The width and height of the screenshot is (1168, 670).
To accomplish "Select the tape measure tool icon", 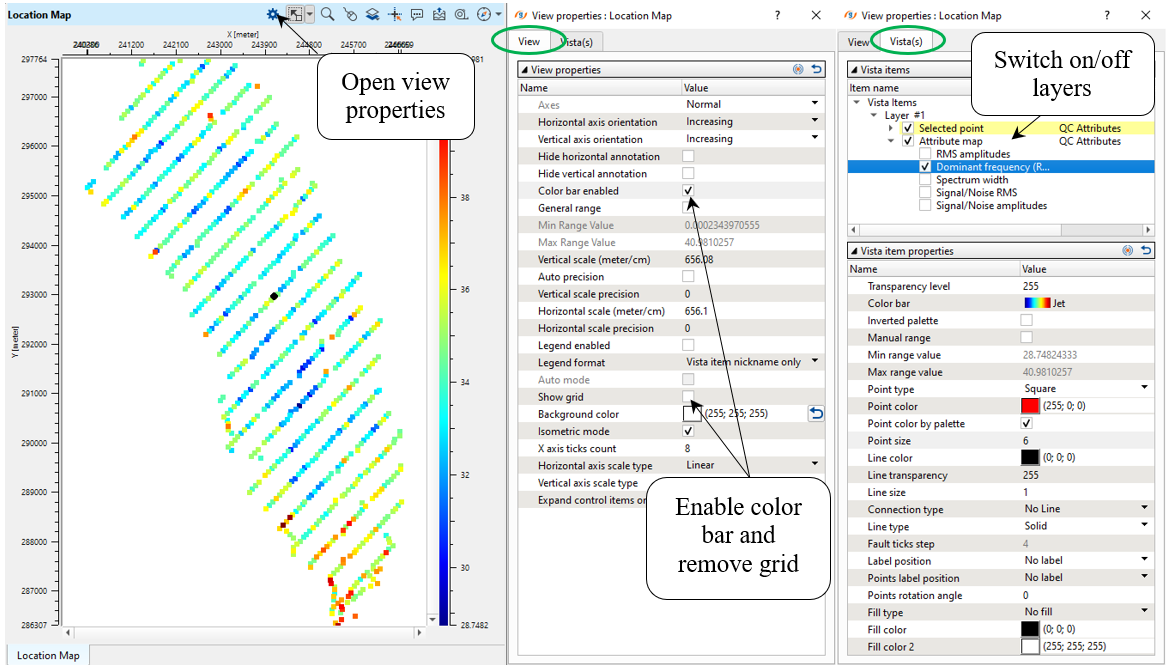I will [x=461, y=15].
